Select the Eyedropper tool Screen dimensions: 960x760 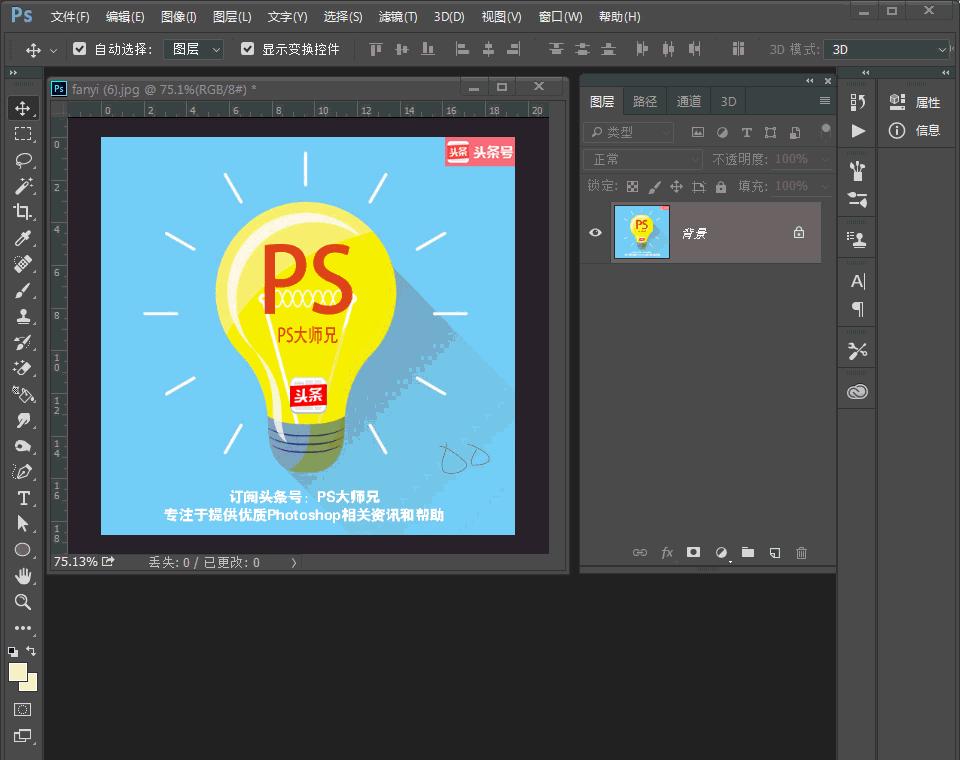pos(23,238)
